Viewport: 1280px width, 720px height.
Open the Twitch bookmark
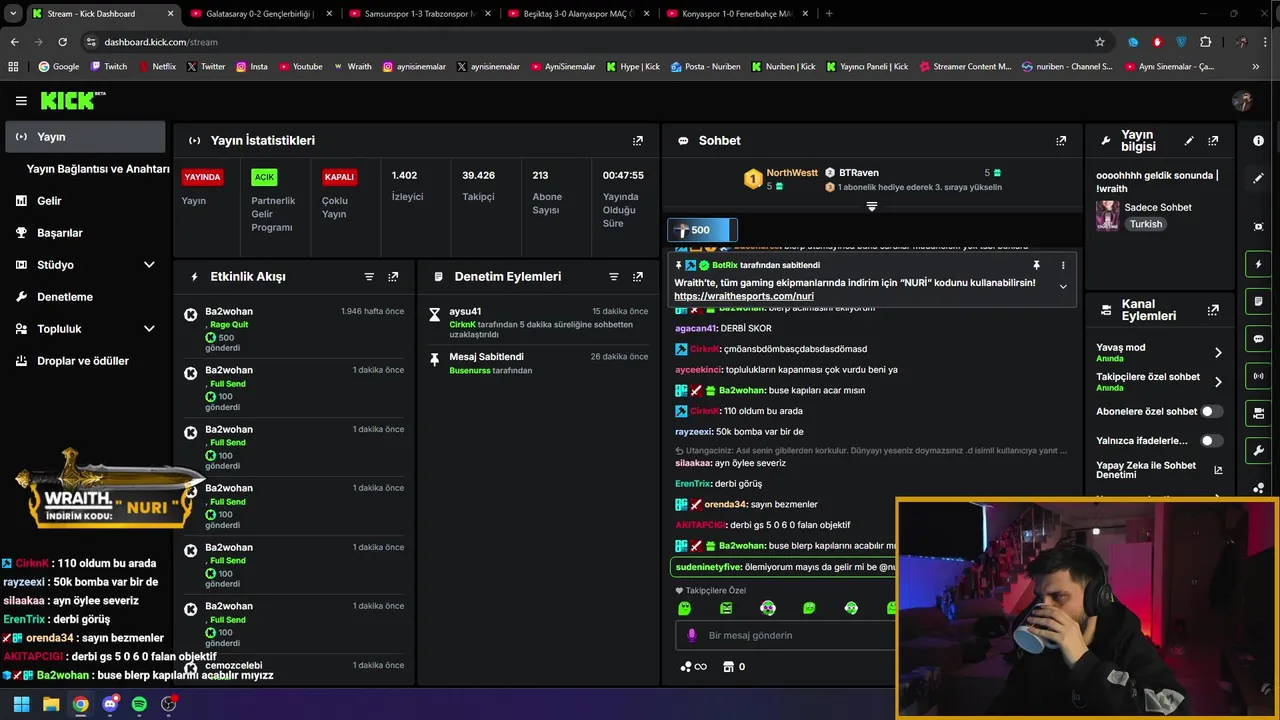tap(109, 67)
